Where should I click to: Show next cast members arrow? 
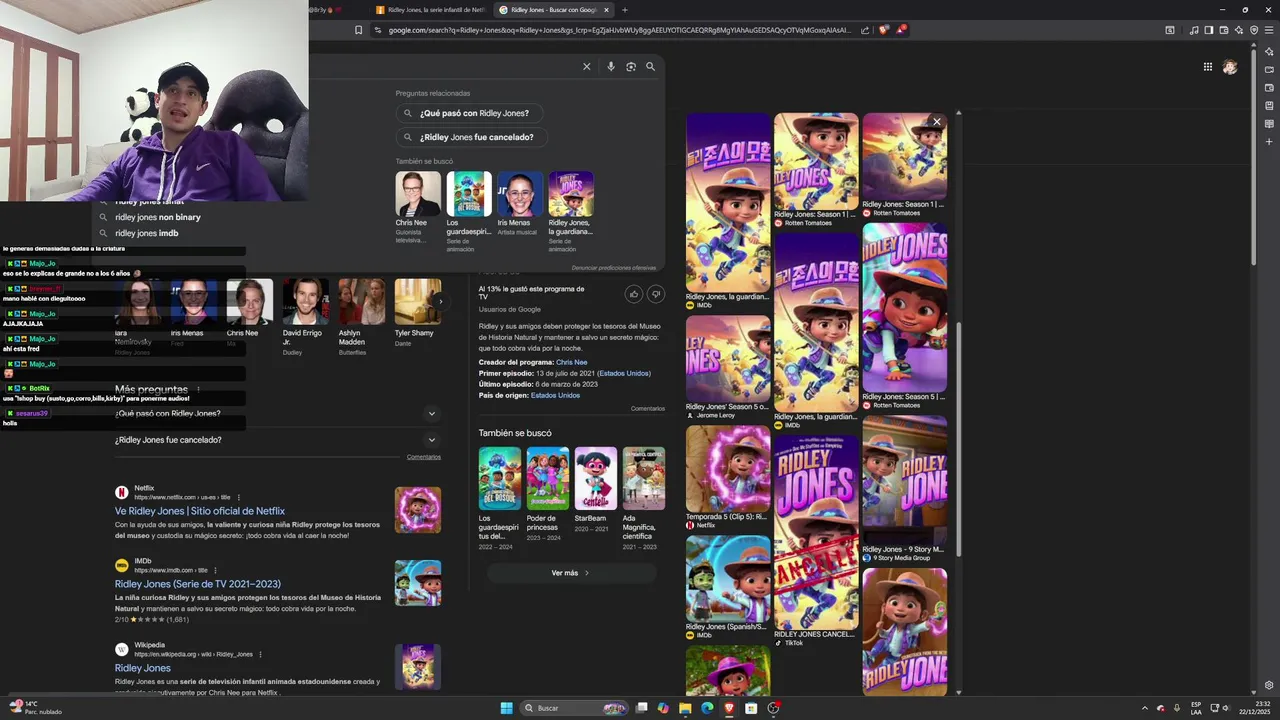439,301
